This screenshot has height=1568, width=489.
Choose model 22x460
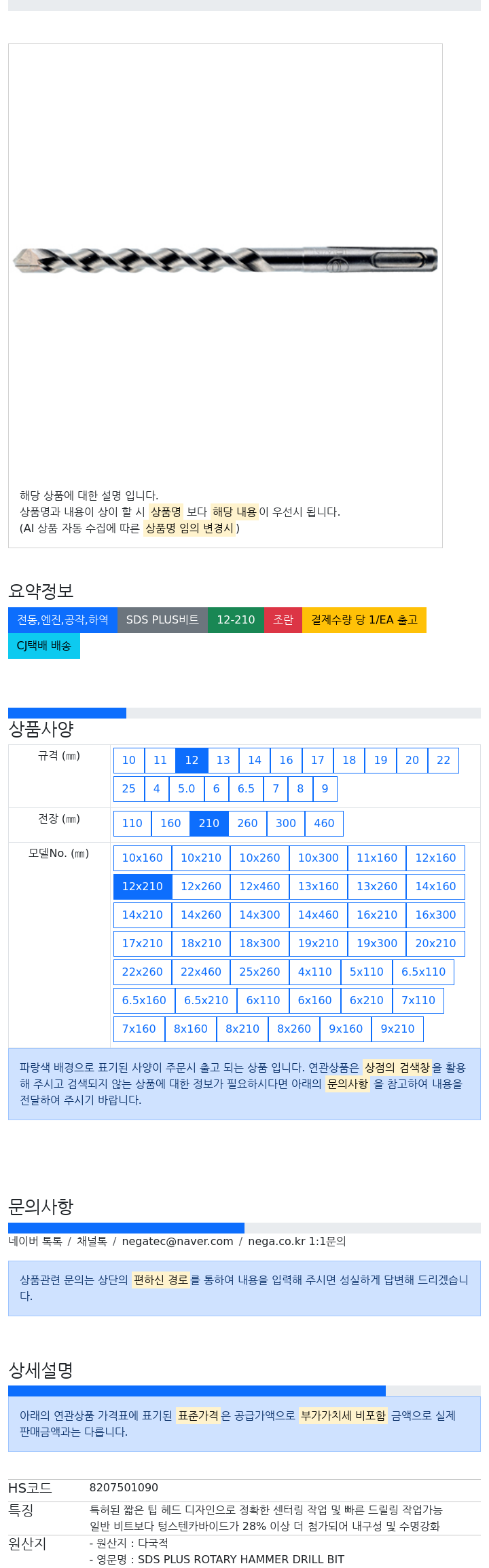(x=201, y=972)
